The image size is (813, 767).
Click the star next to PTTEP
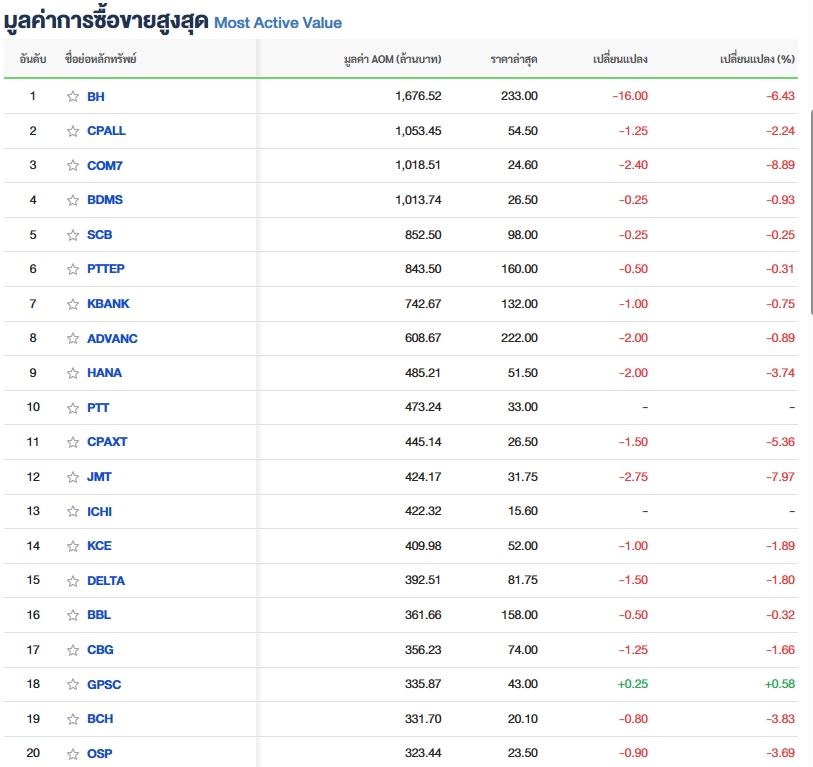pyautogui.click(x=73, y=269)
